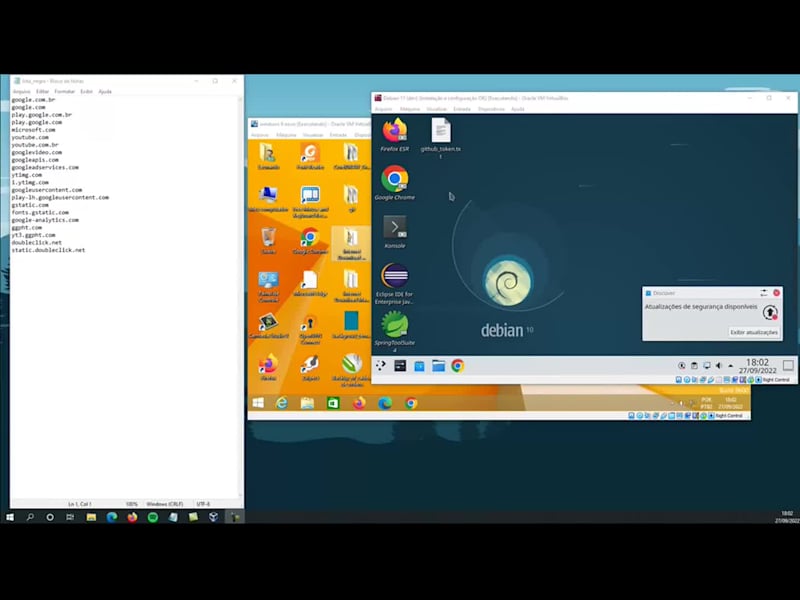The height and width of the screenshot is (600, 800).
Task: Open Discover store icon in Debian panel
Action: tap(419, 366)
